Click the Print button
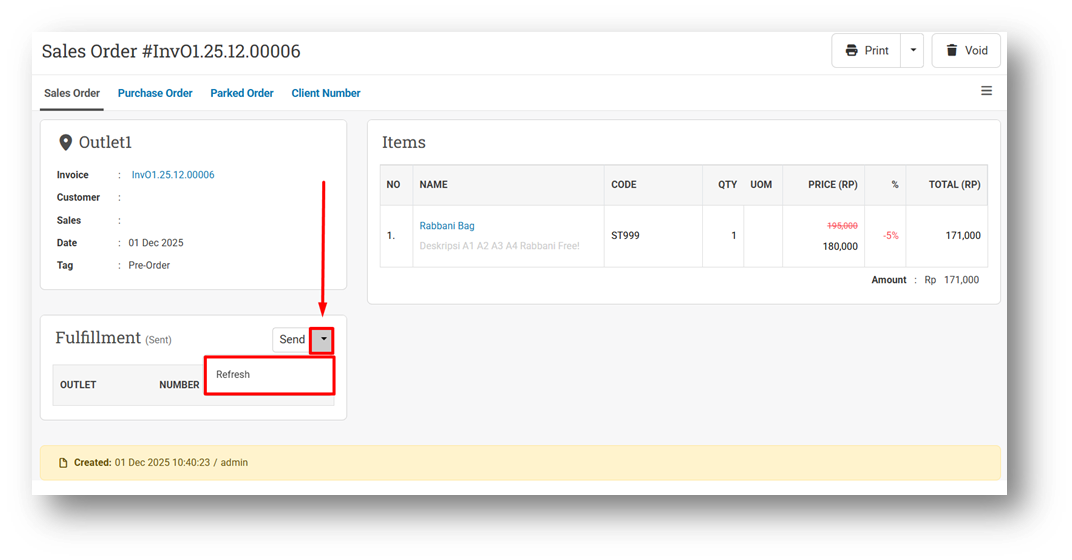The image size is (1072, 560). coord(866,51)
